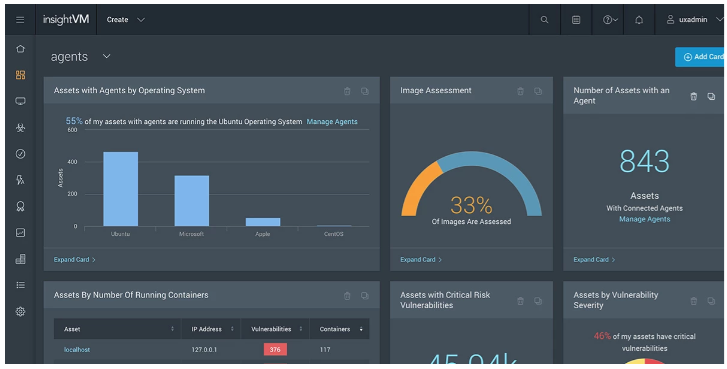Open the localhost asset link

click(x=77, y=350)
